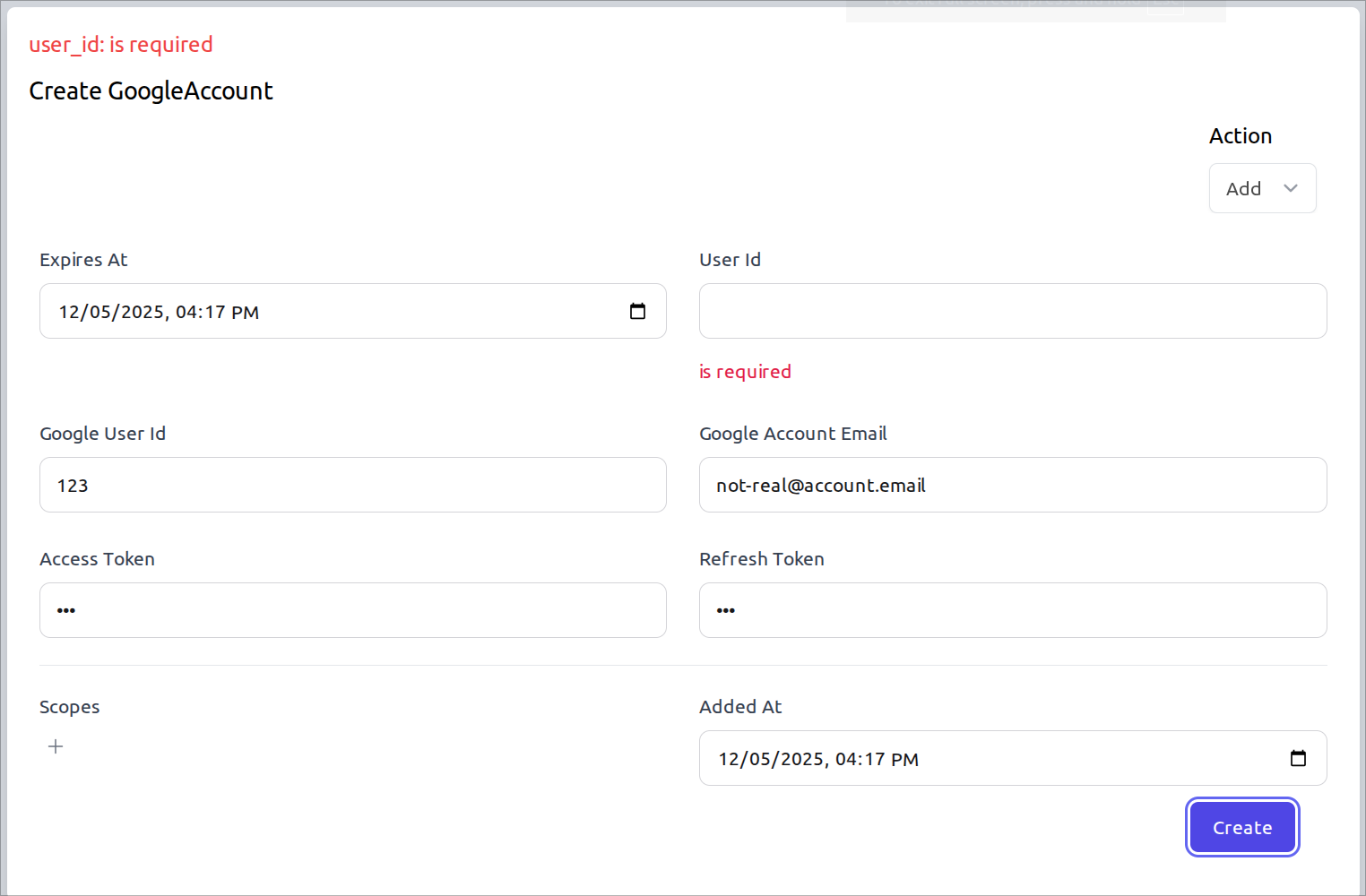Open the Added At calendar picker icon

coord(1297,758)
